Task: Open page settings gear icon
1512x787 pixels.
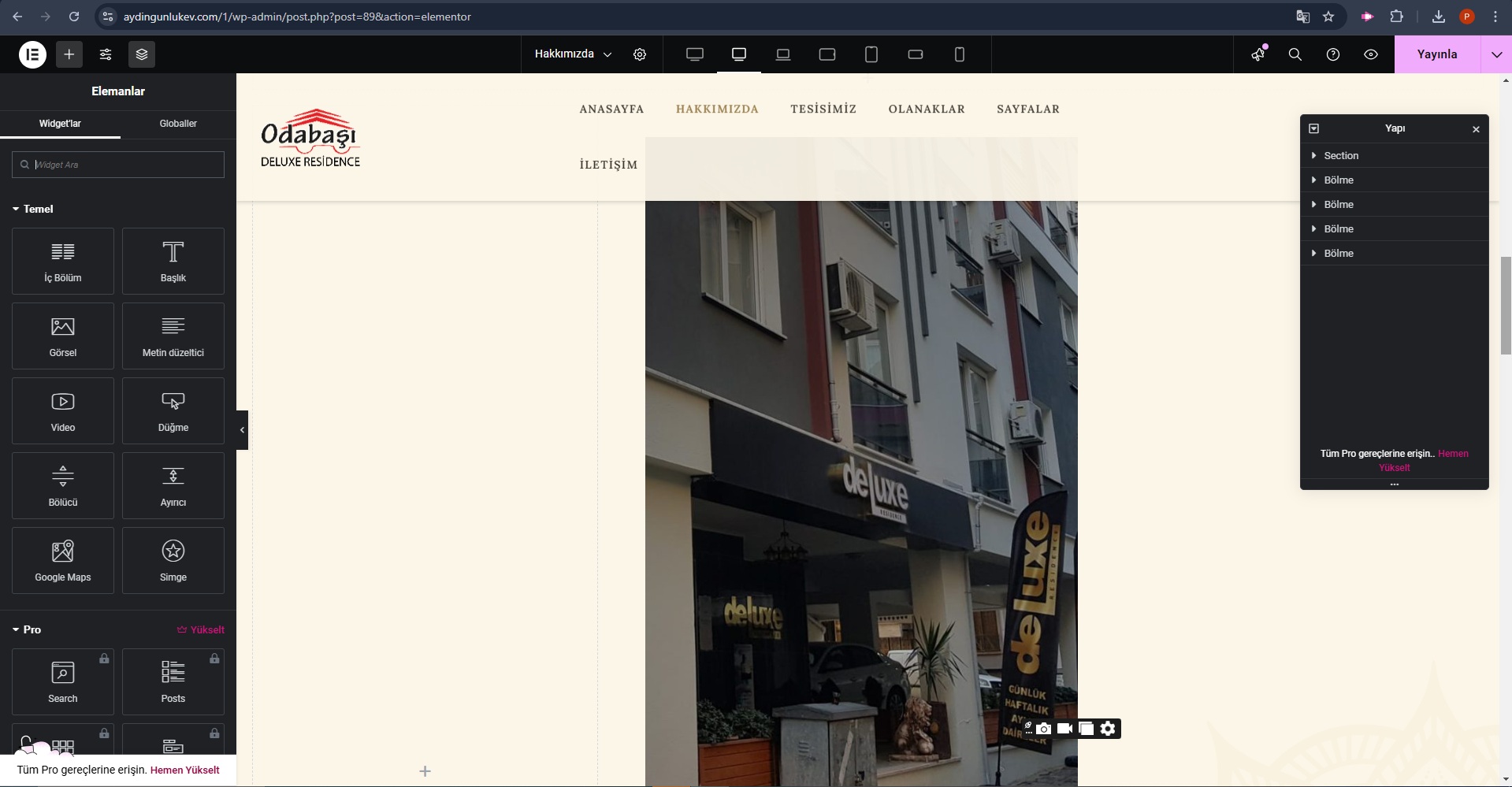Action: coord(640,54)
